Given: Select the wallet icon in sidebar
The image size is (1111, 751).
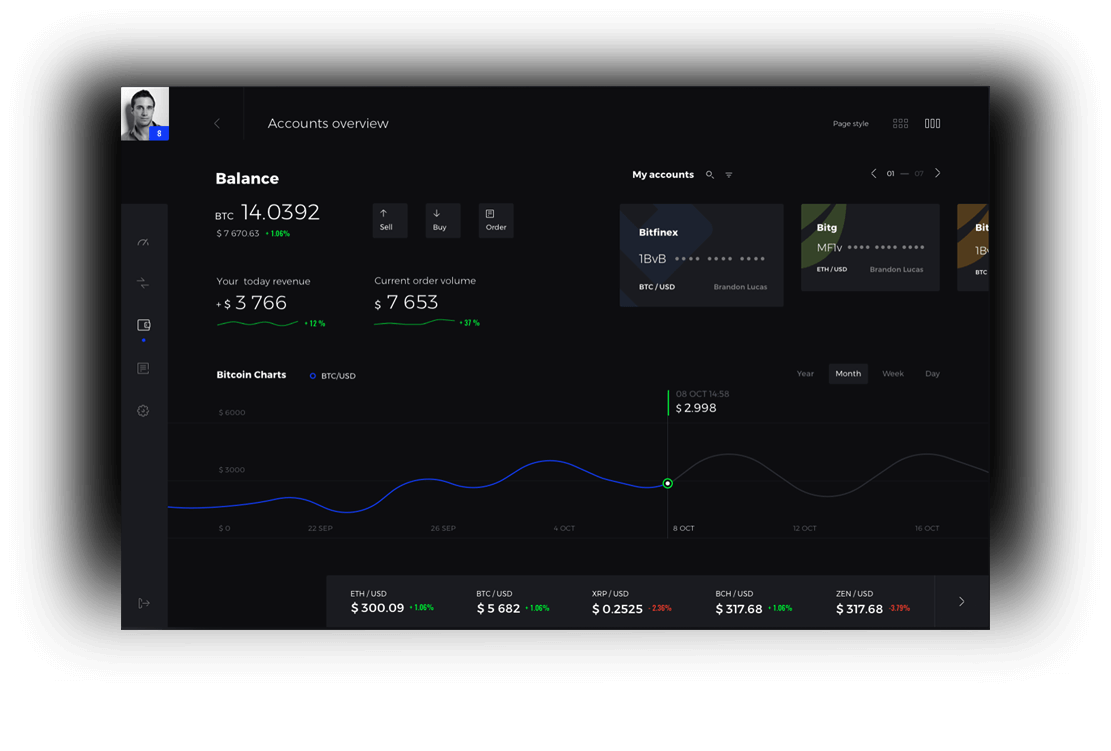Looking at the screenshot, I should [x=143, y=324].
